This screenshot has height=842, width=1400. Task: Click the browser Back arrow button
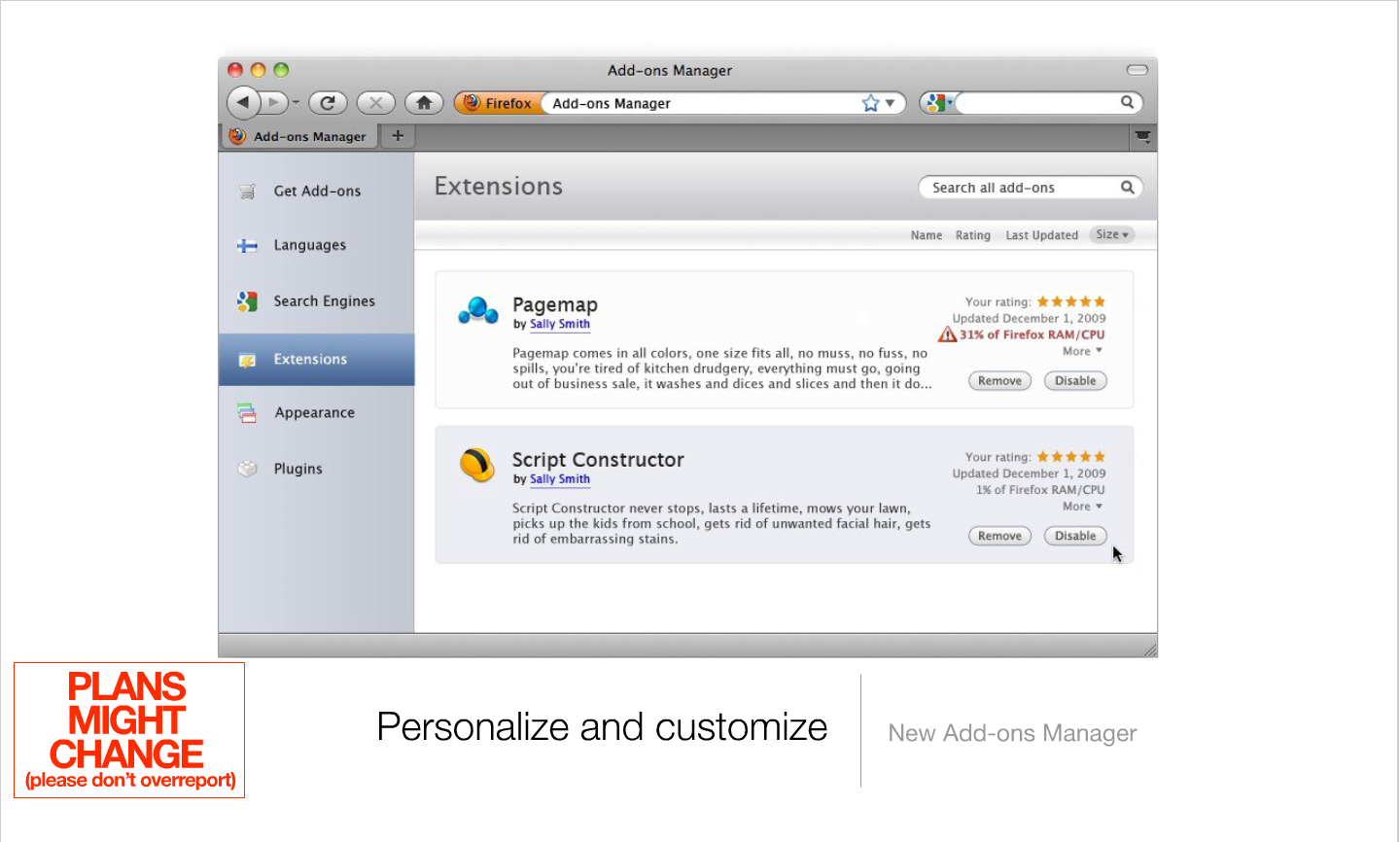(x=243, y=102)
